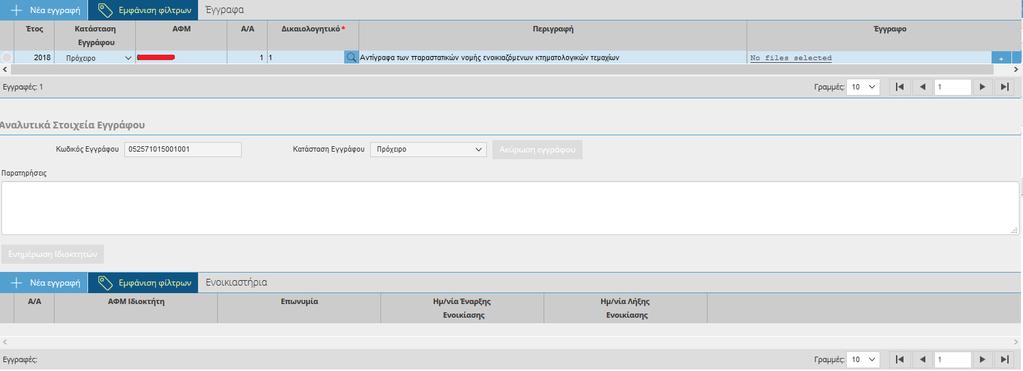1023x371 pixels.
Task: Click 'Εμφάνιση φίλτρων' in the Ενοικιαστήρια panel
Action: pyautogui.click(x=143, y=283)
